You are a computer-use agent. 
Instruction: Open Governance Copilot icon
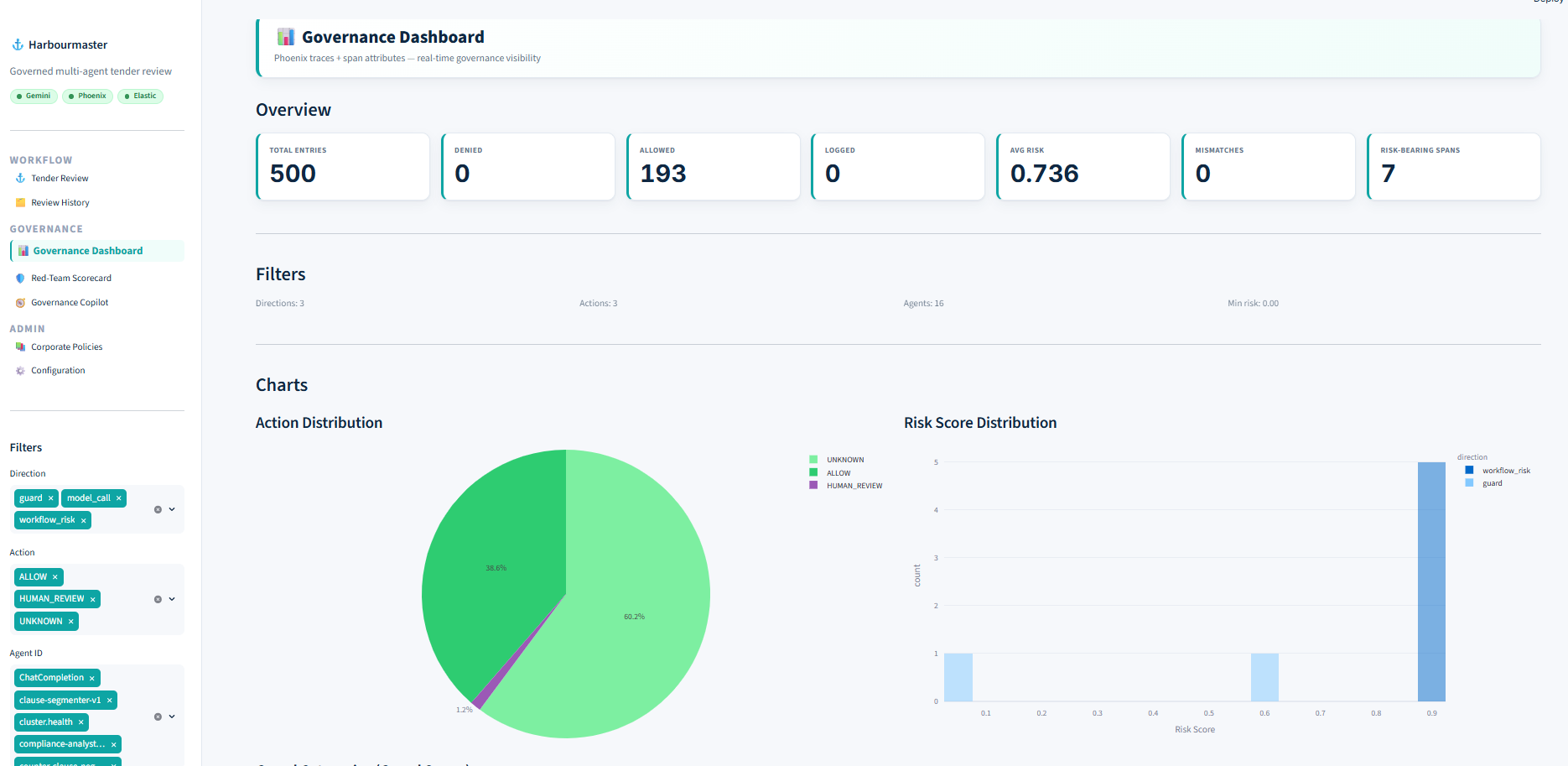pos(21,302)
